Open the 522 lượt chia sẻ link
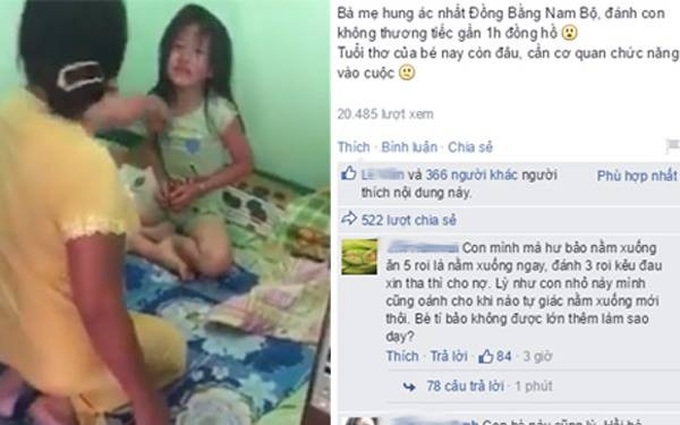 [x=409, y=220]
